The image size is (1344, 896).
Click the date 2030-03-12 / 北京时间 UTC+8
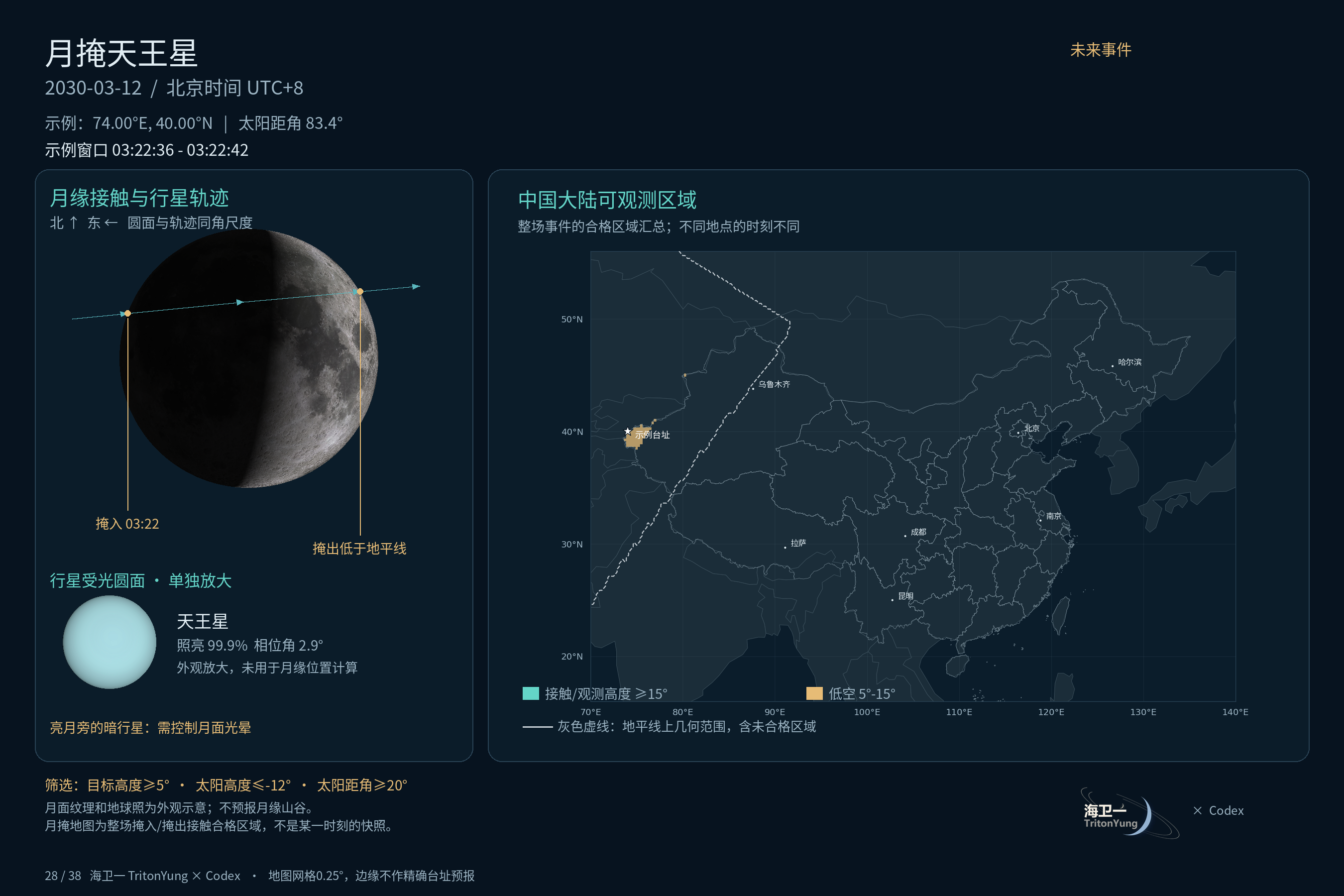point(174,88)
